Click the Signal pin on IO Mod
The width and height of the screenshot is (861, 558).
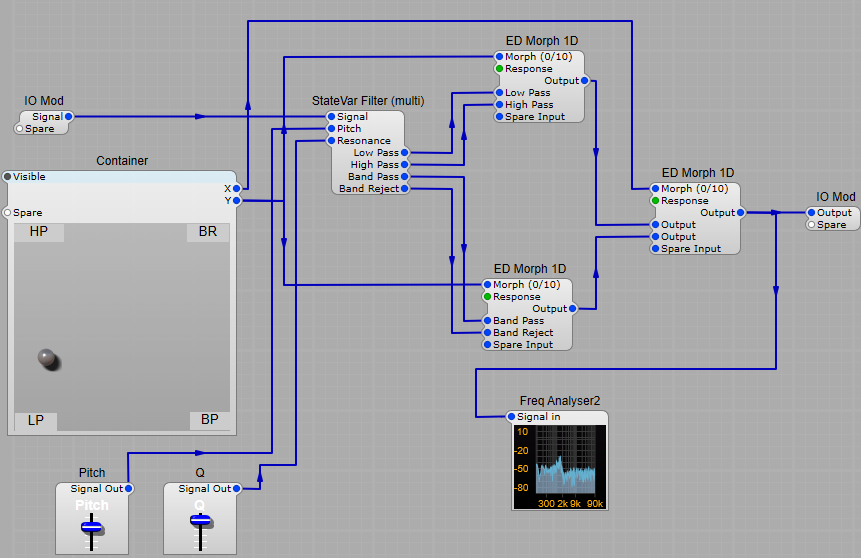point(67,117)
